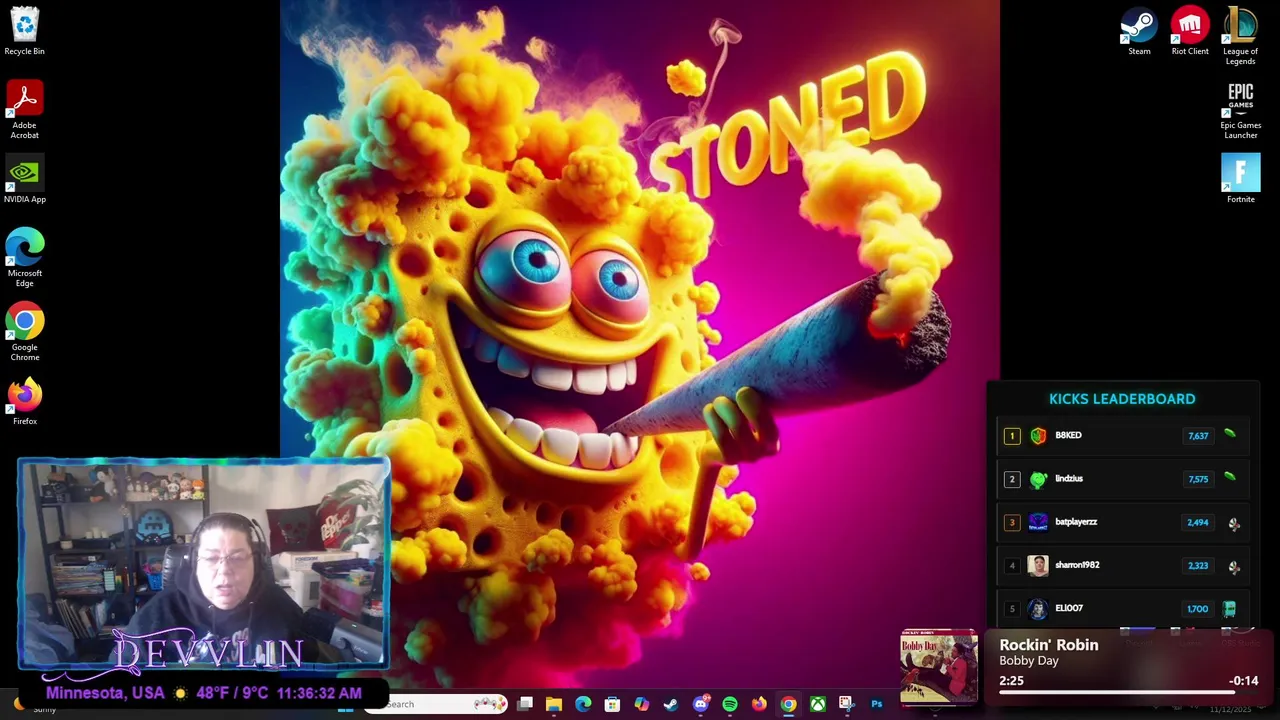Click the Edge icon in the taskbar

click(583, 704)
